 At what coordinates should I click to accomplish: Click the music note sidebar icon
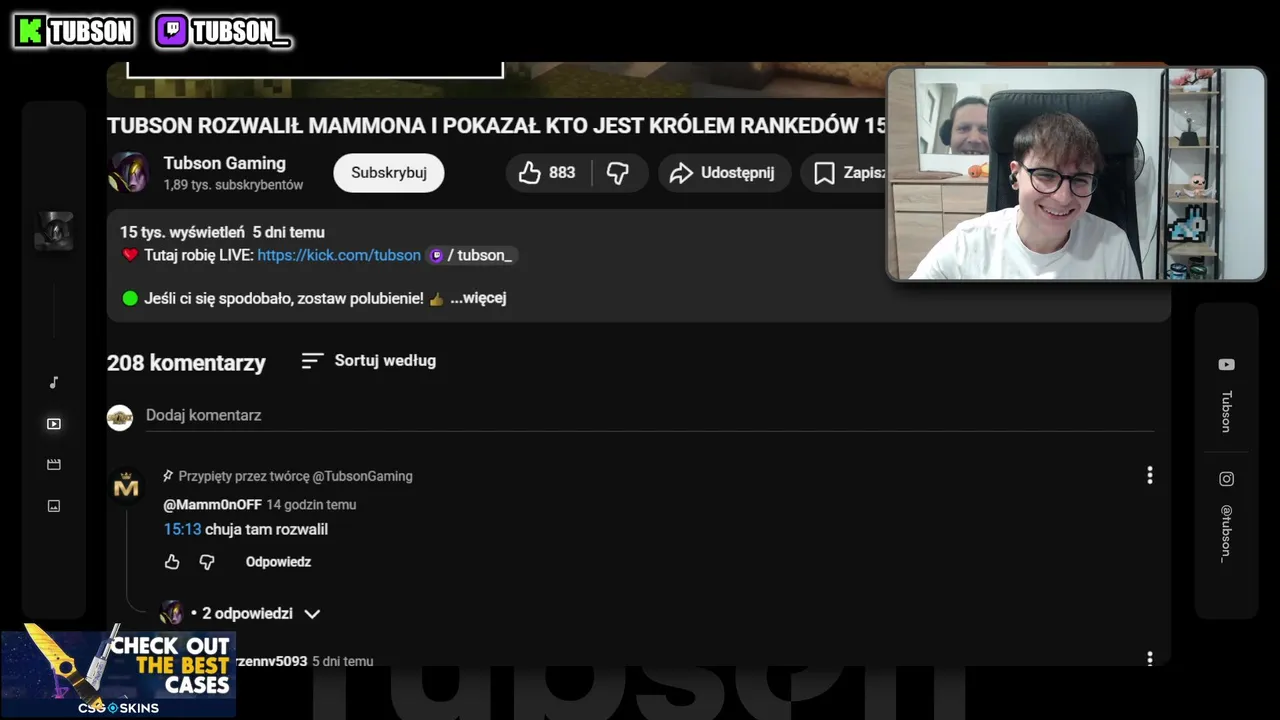(54, 382)
